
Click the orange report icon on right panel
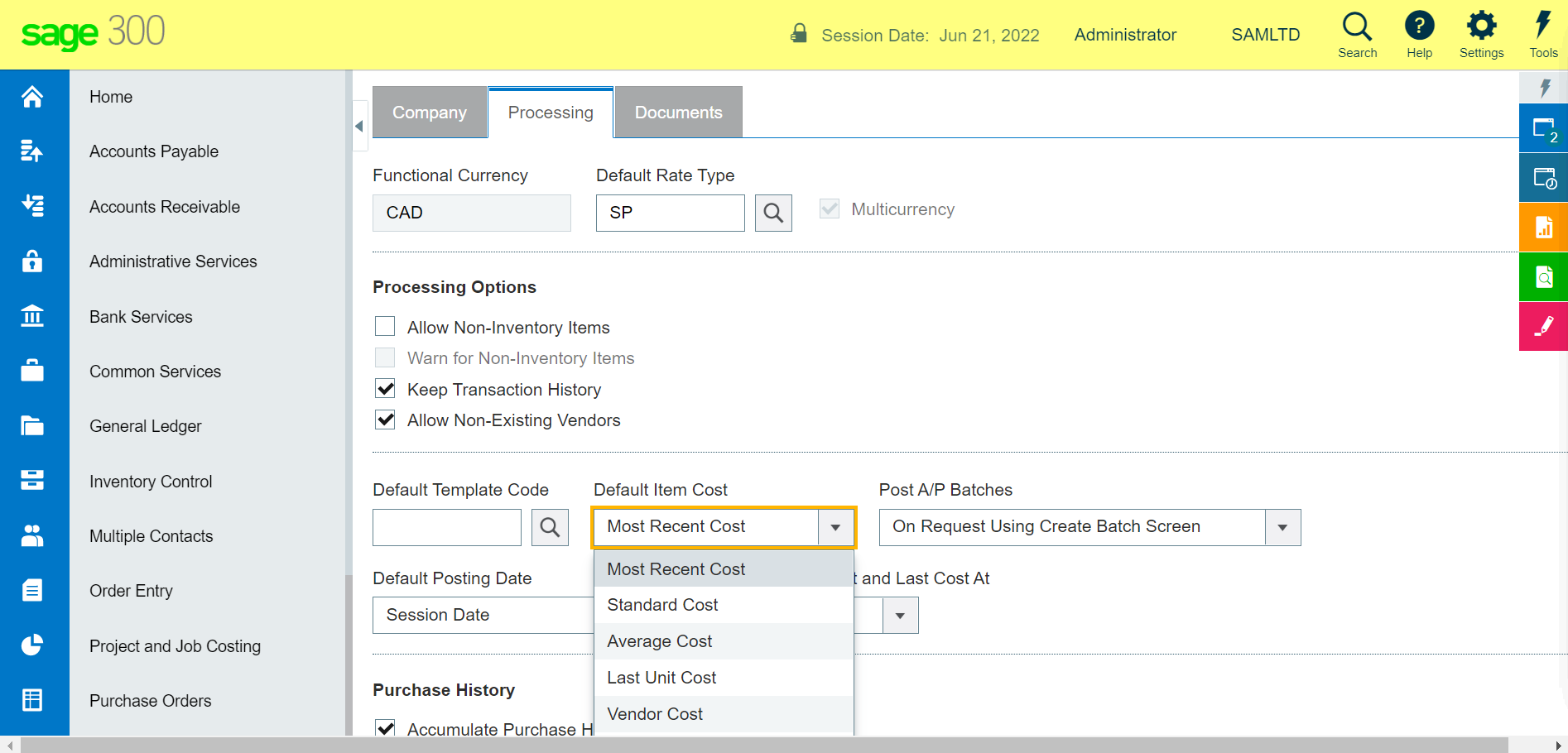tap(1543, 228)
